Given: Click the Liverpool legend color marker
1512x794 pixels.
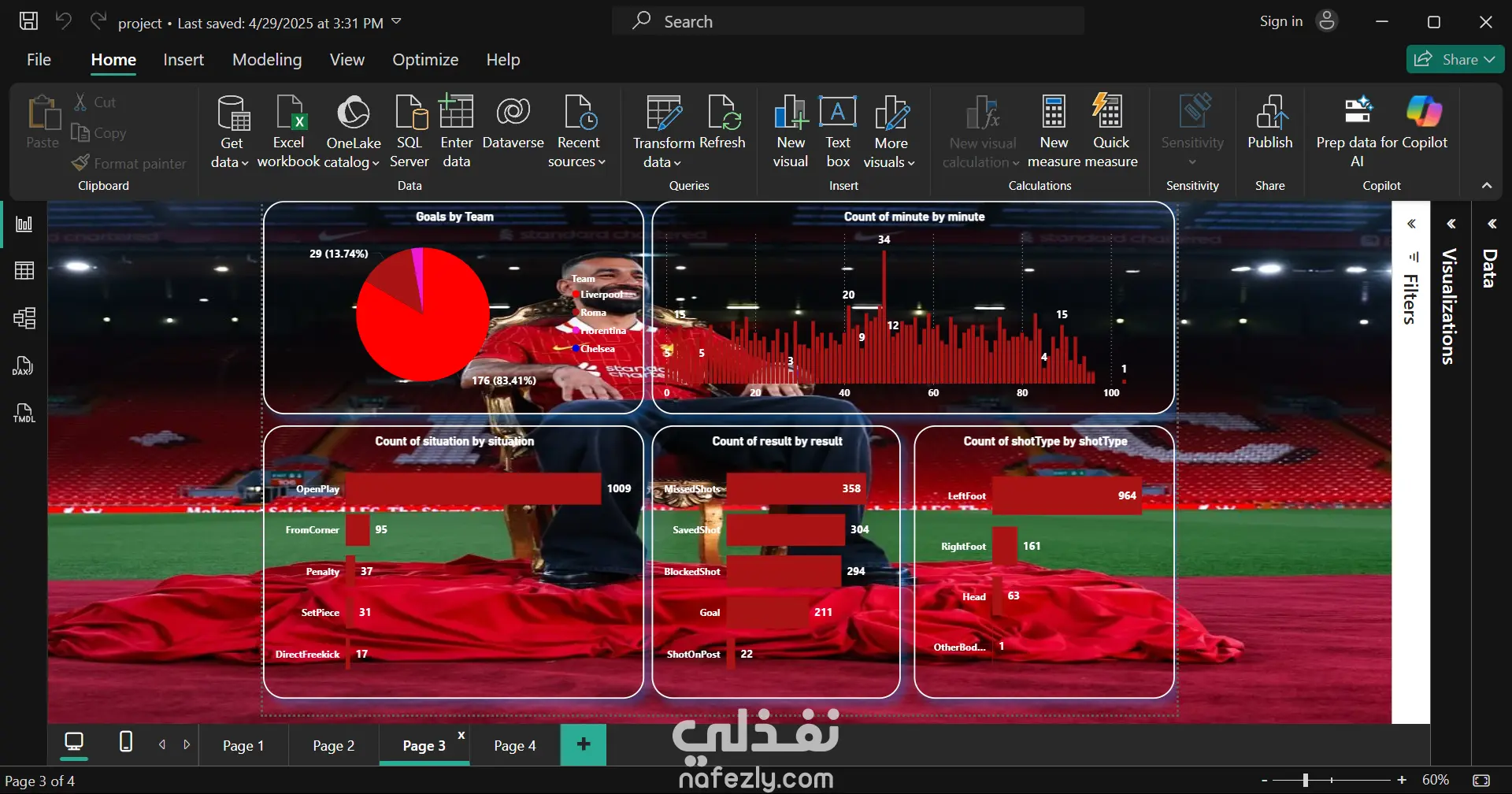Looking at the screenshot, I should coord(576,295).
